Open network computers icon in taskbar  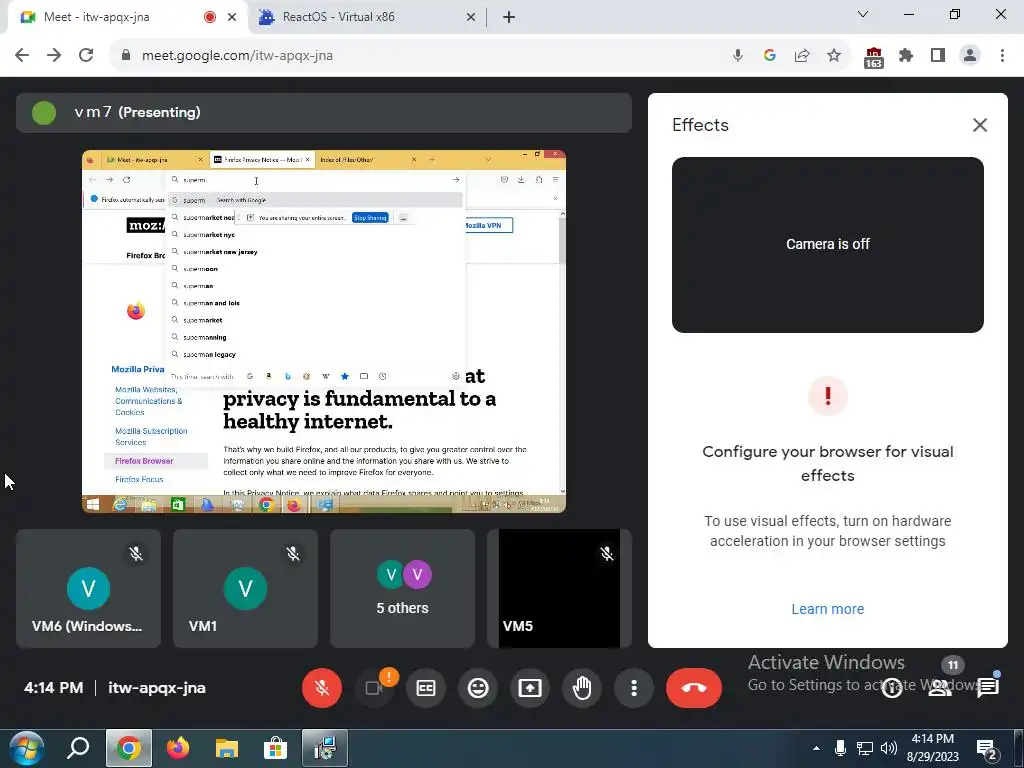pyautogui.click(x=325, y=748)
